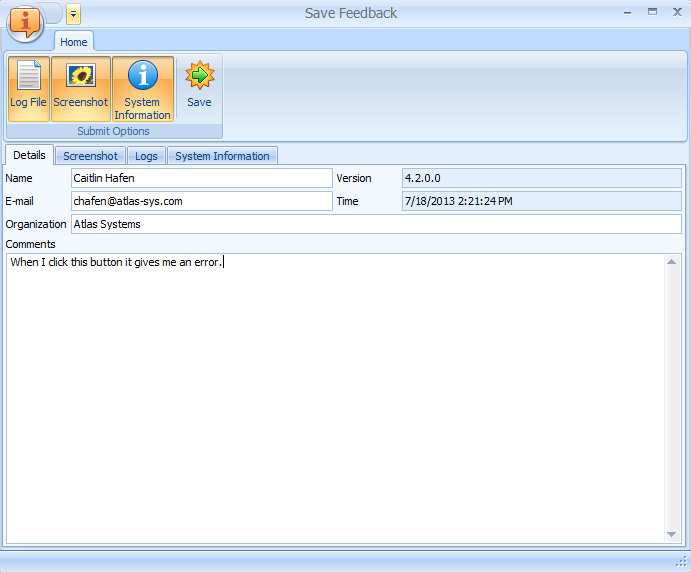Click the Version field showing 4.2.0.0
691x572 pixels.
(x=540, y=178)
